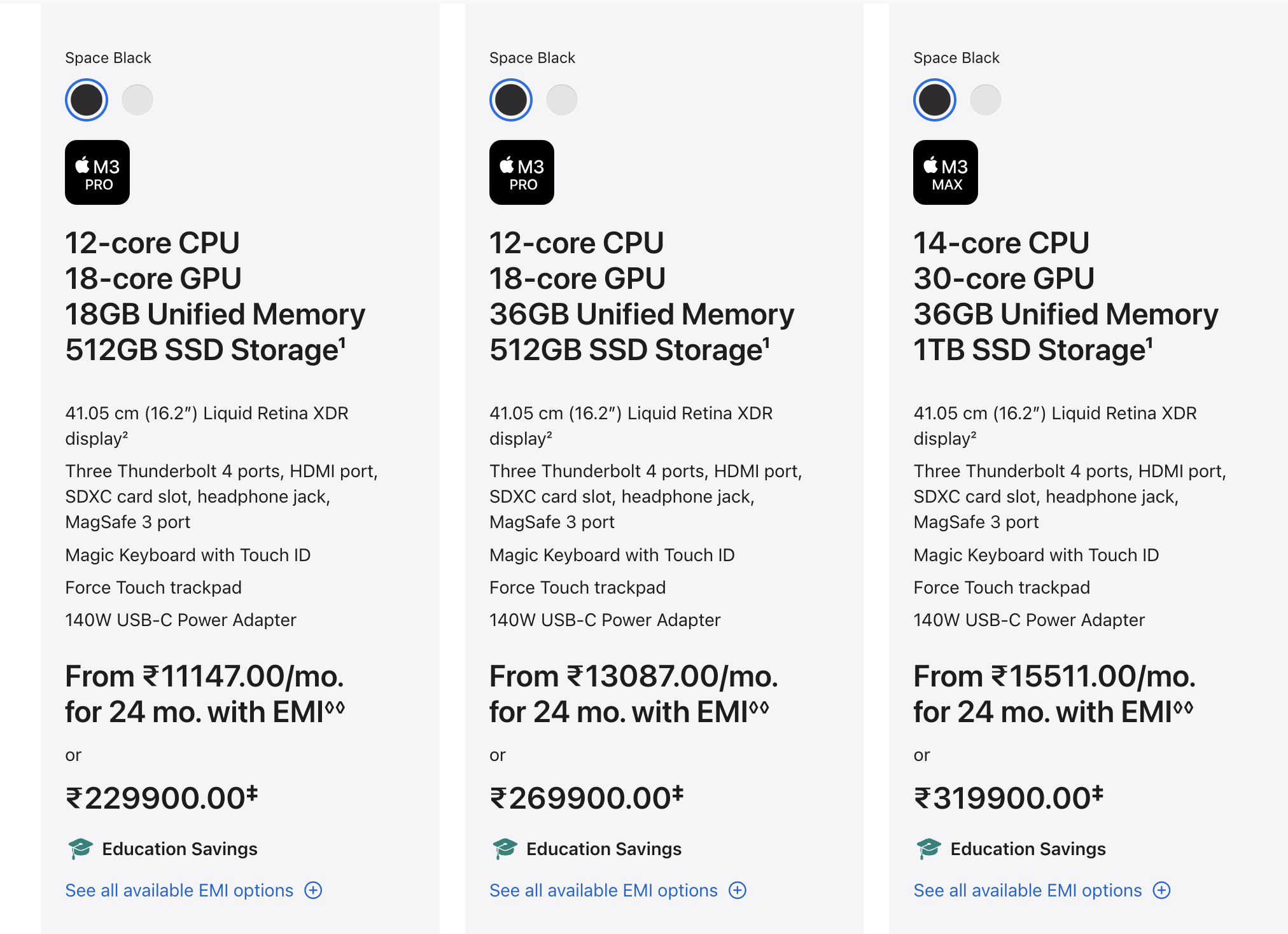Screen dimensions: 1288x934
Task: Expand EMI options plus icon for the ₹269900.00 model
Action: 738,890
